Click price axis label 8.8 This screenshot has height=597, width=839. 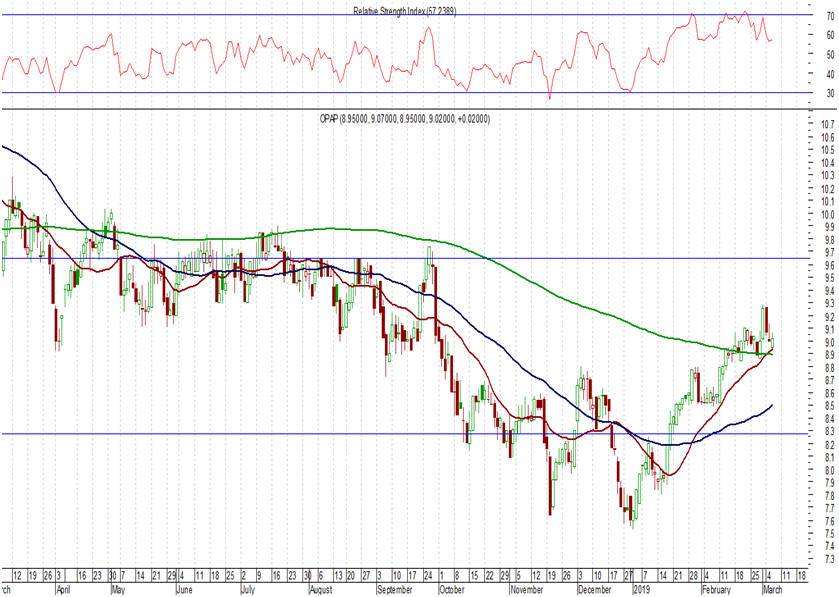pos(829,368)
